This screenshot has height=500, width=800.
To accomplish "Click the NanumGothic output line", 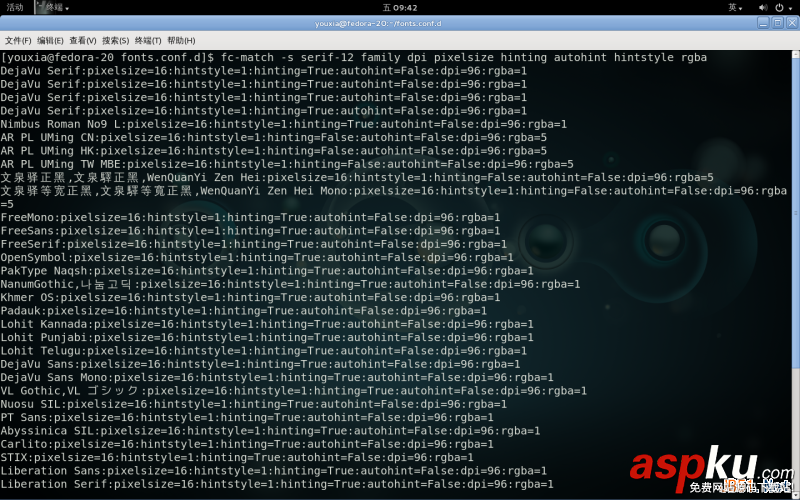I will point(290,284).
